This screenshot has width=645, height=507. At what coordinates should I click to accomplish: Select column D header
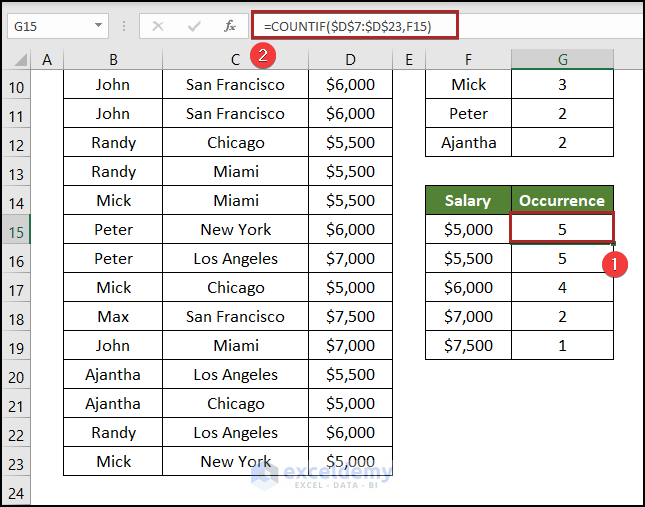(350, 61)
